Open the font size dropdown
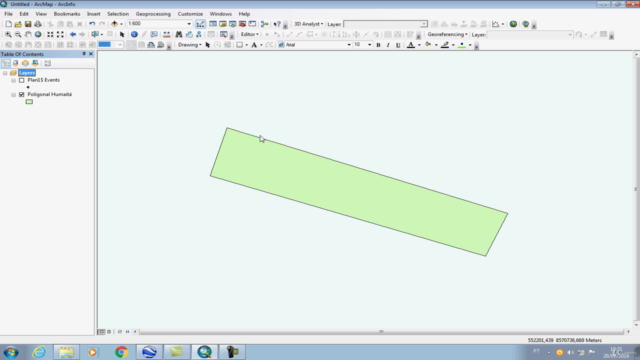Screen dimensions: 640x360 coord(369,45)
